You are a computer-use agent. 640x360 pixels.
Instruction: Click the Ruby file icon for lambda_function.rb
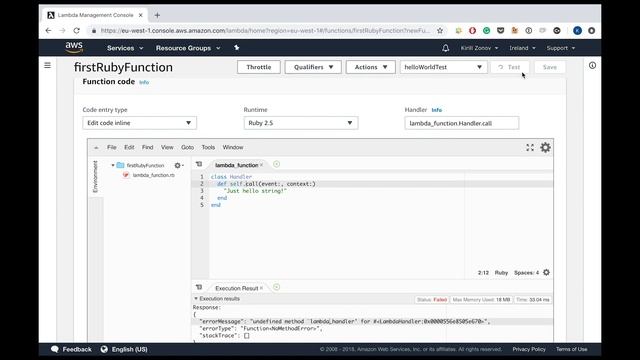coord(126,175)
